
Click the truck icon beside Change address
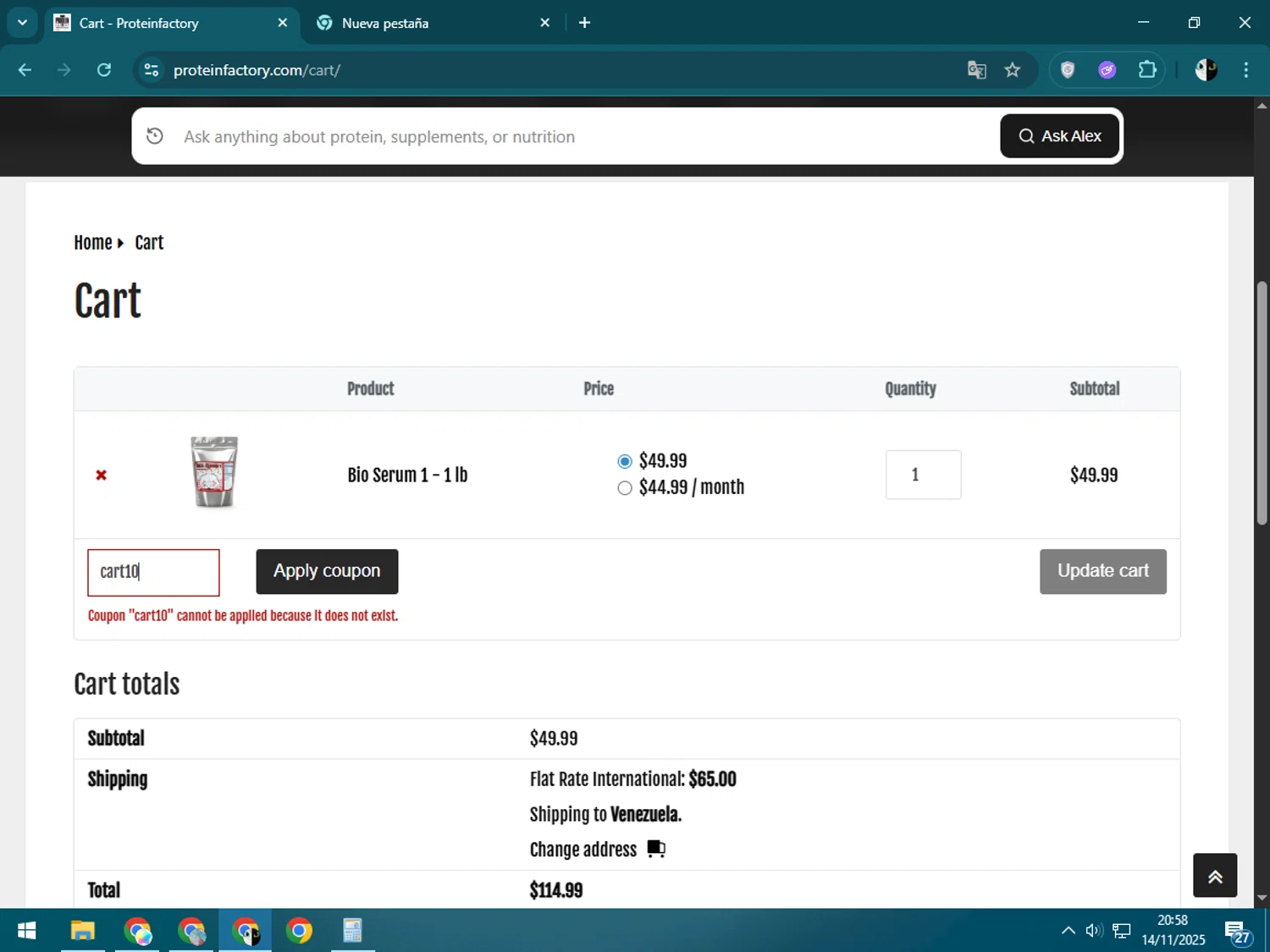[x=656, y=849]
